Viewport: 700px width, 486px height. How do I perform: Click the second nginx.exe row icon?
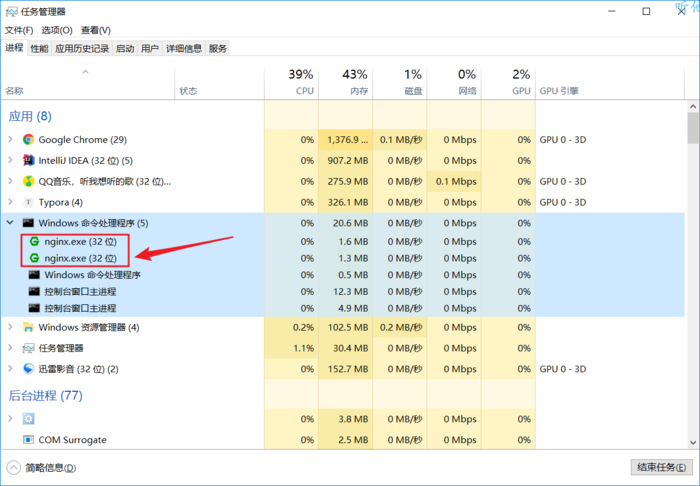(34, 258)
